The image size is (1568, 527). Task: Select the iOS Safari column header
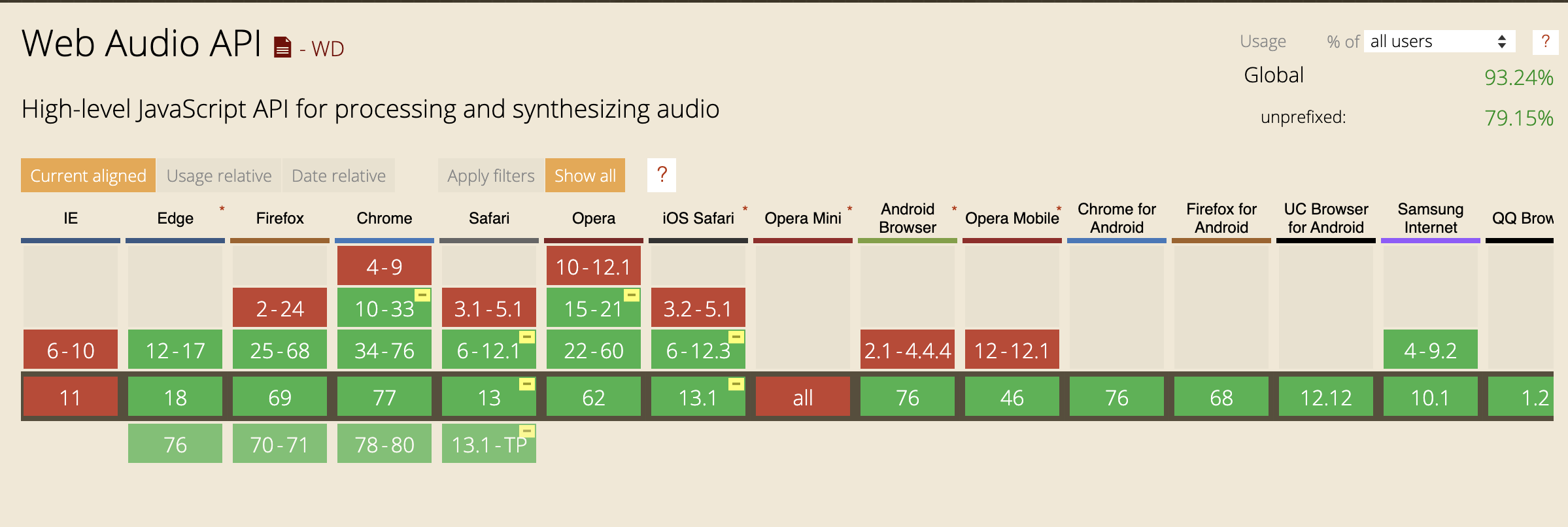click(x=698, y=218)
